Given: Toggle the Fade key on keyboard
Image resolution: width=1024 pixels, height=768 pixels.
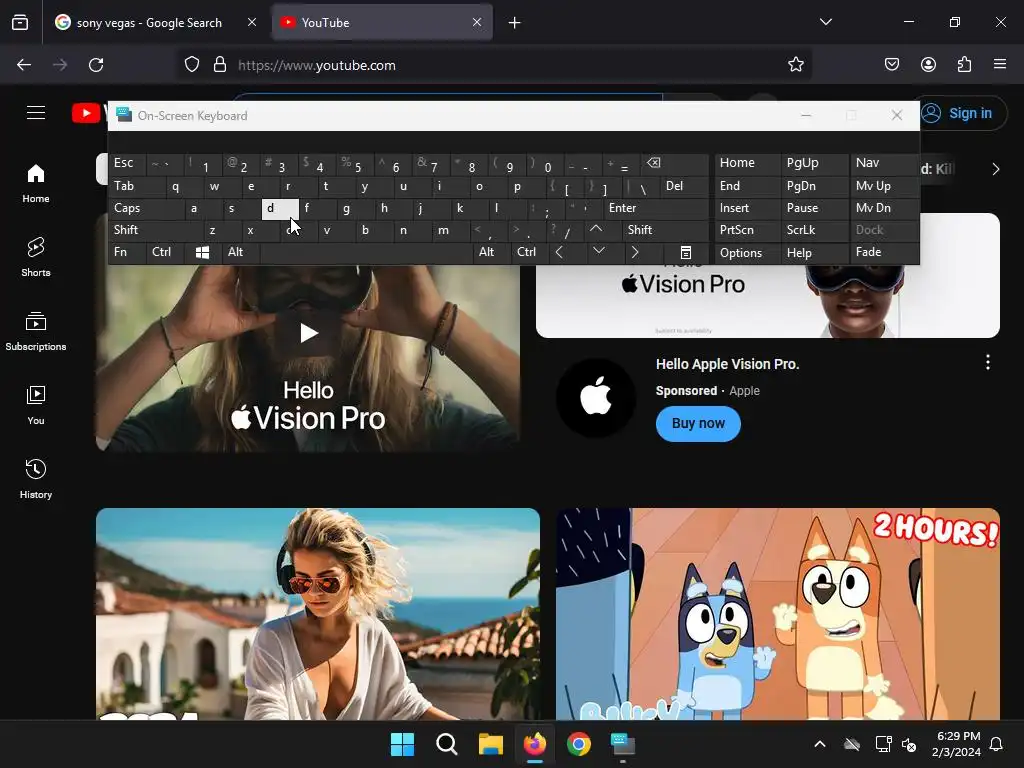Looking at the screenshot, I should click(884, 252).
